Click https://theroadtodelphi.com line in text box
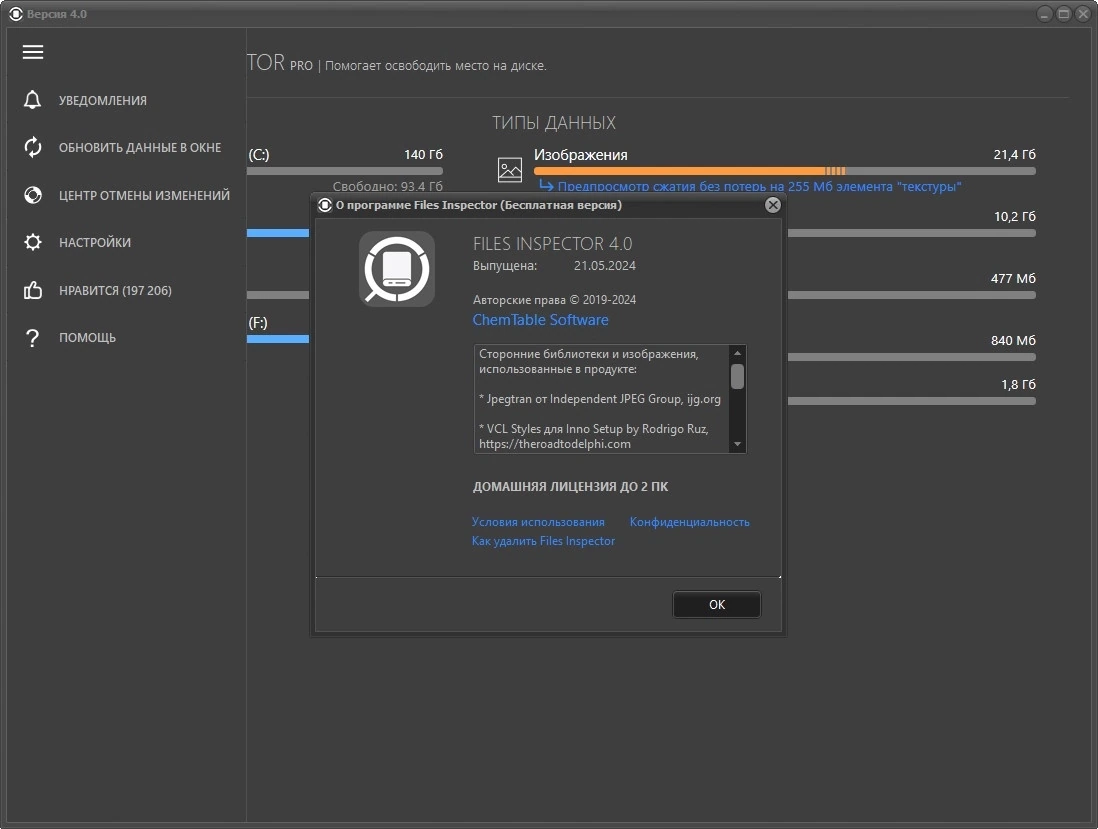Viewport: 1098px width, 829px height. coord(555,444)
